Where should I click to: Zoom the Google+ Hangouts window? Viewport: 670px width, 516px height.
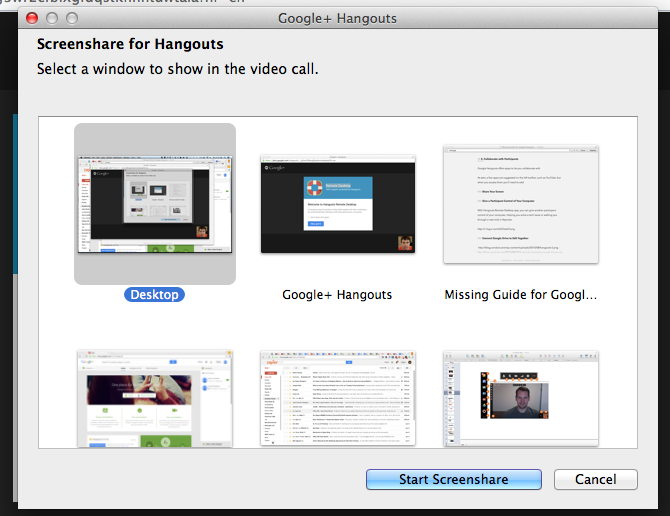(x=72, y=18)
